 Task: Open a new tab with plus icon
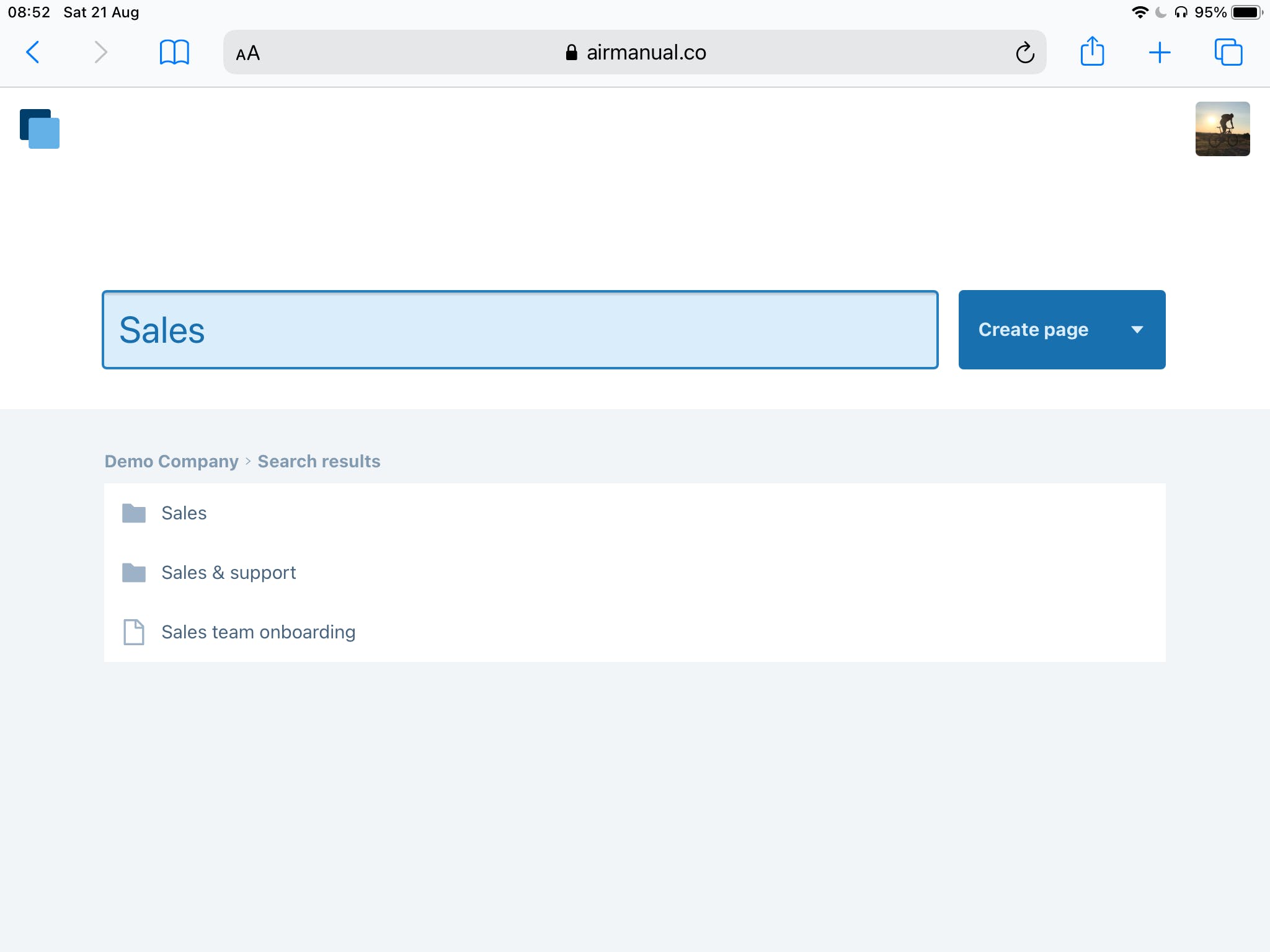point(1159,53)
